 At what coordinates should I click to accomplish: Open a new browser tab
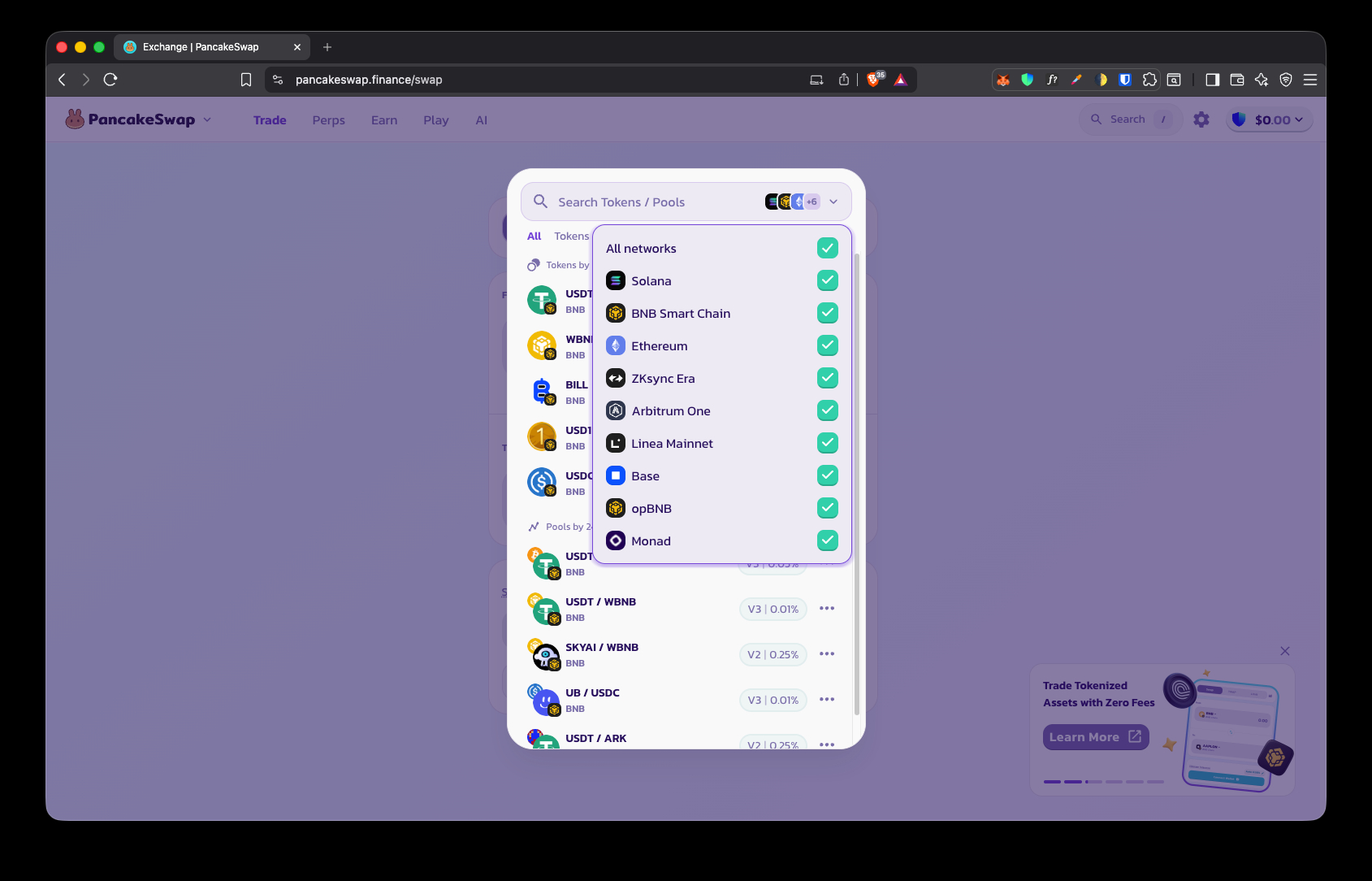pyautogui.click(x=327, y=47)
